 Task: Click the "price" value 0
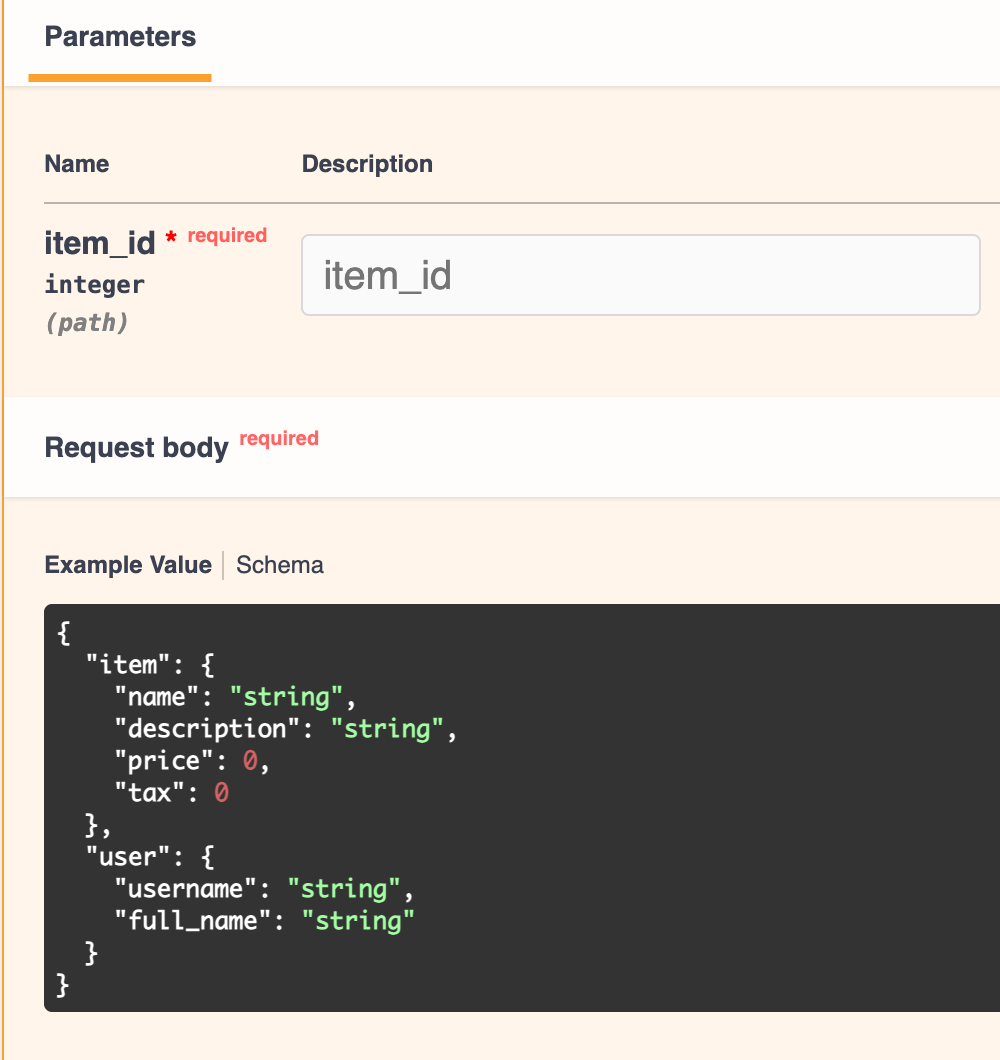251,761
